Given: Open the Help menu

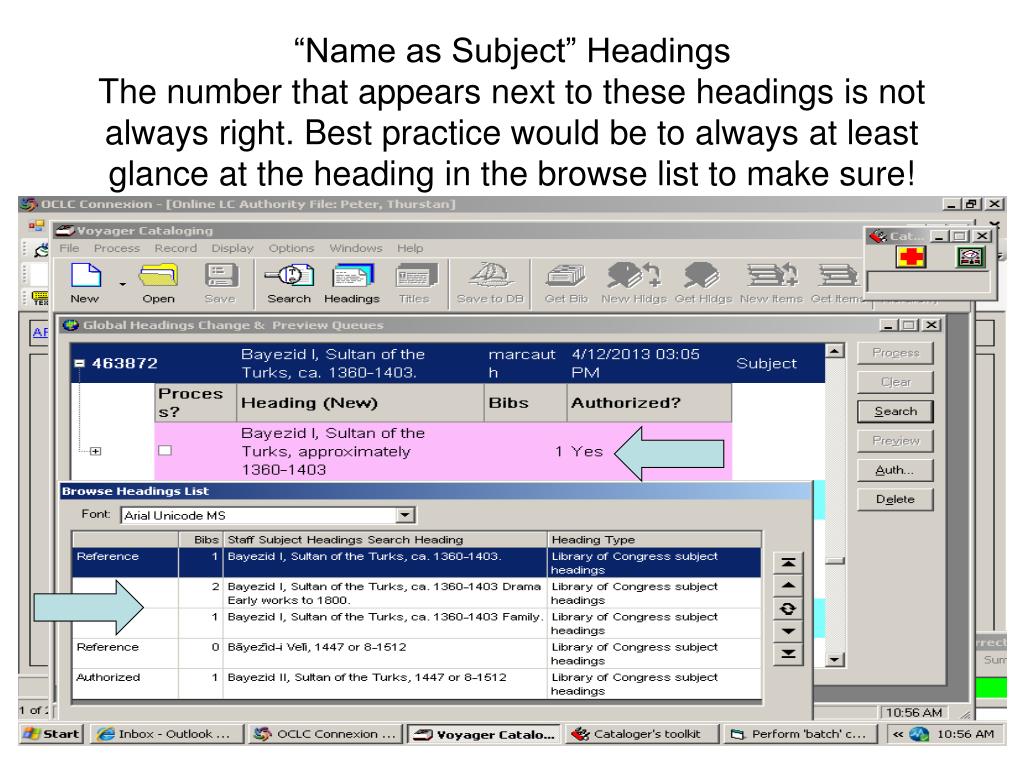Looking at the screenshot, I should [x=410, y=248].
